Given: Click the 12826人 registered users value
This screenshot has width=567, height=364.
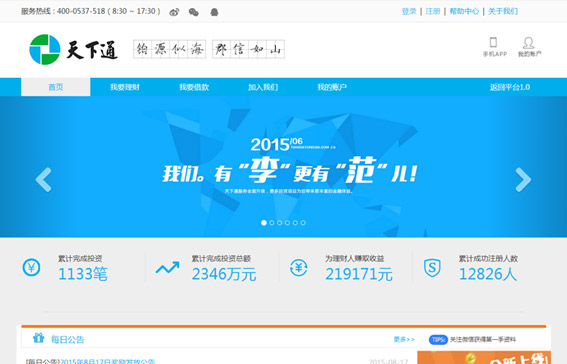Looking at the screenshot, I should [488, 274].
